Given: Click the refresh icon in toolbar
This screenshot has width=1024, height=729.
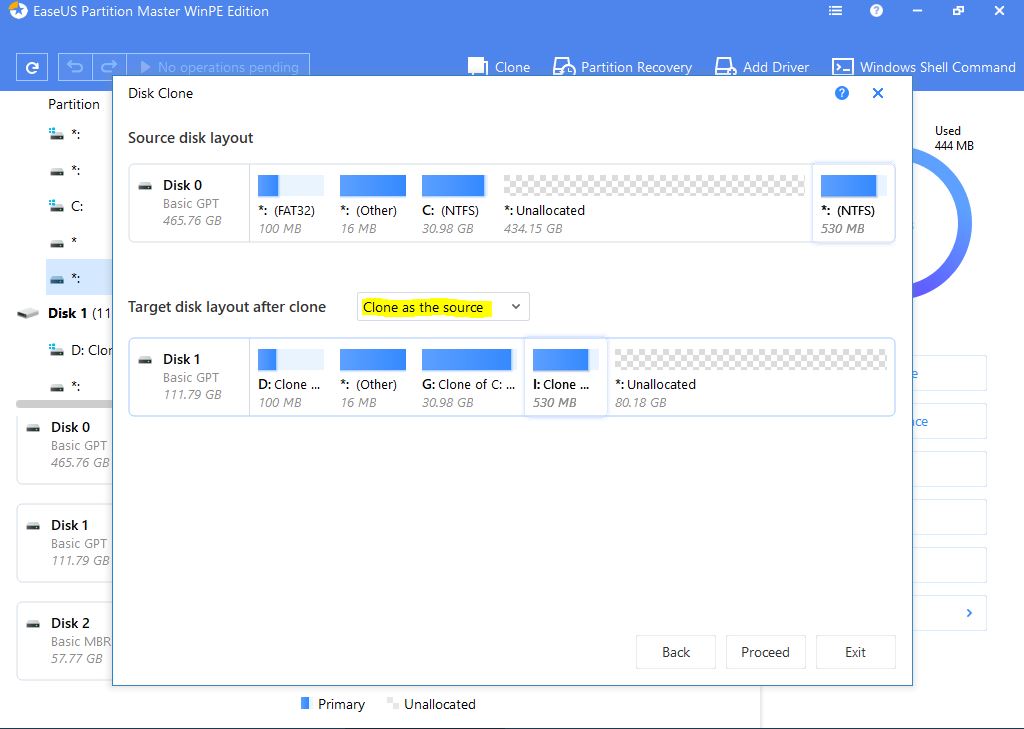Looking at the screenshot, I should 32,68.
